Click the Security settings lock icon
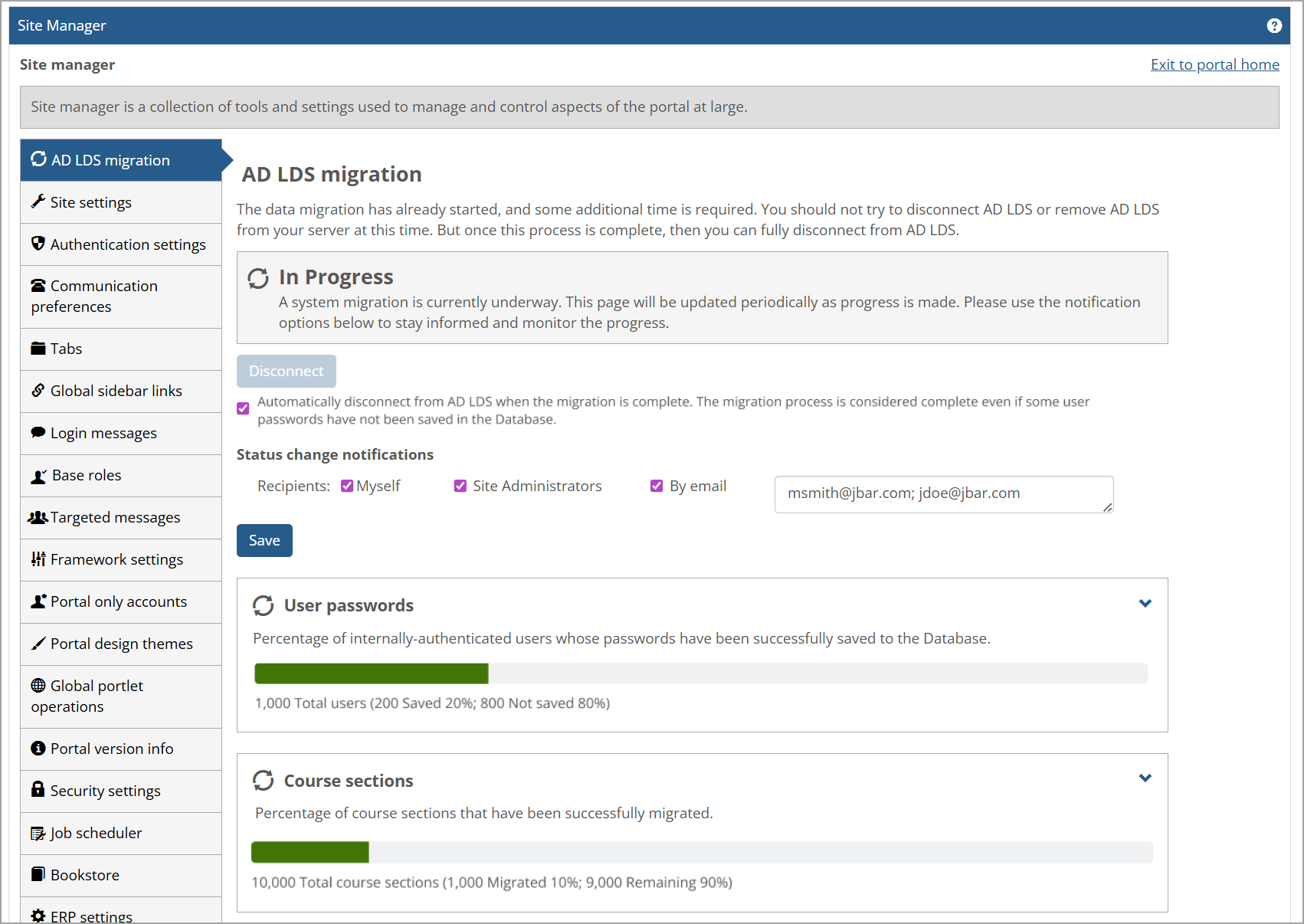 (38, 788)
